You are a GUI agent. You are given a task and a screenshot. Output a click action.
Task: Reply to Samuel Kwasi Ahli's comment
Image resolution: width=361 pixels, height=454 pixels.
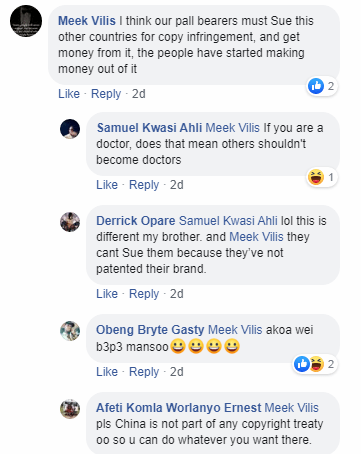pos(144,185)
